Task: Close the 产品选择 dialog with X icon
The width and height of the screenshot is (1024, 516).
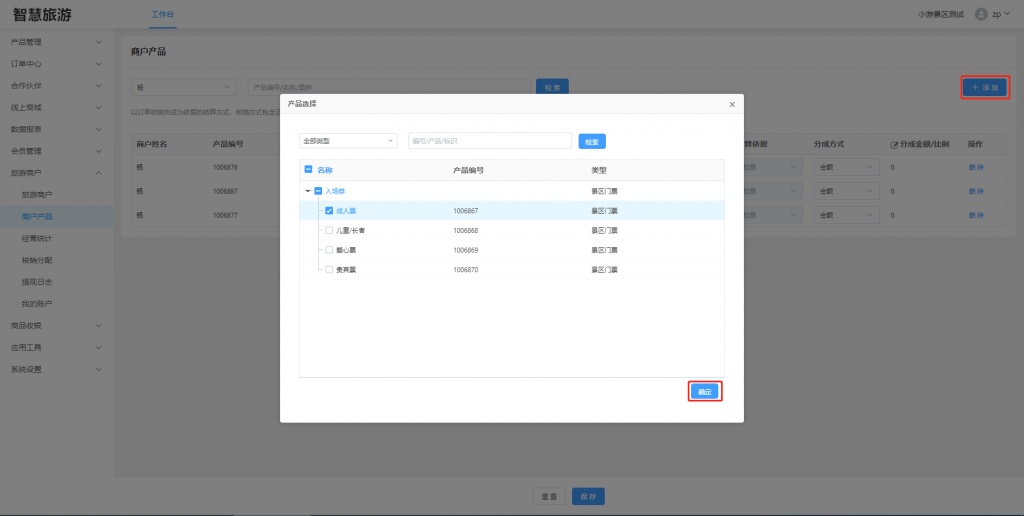Action: (732, 104)
